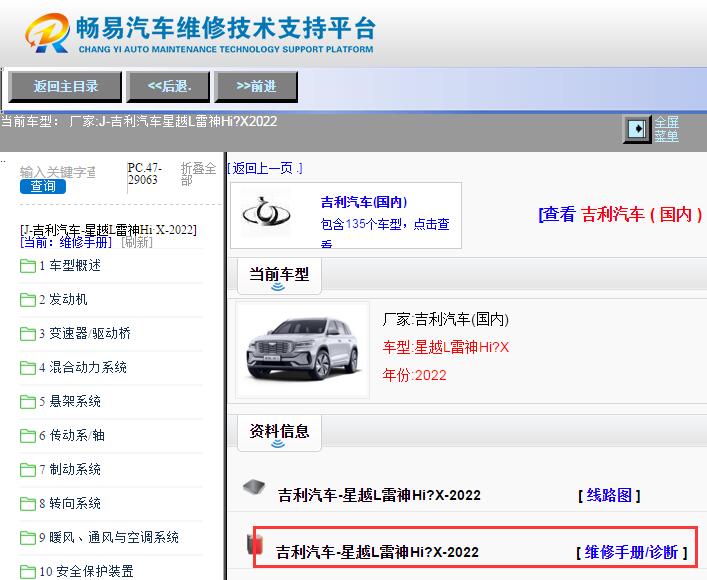Focus the keyword search input field
Screen dimensions: 707x580
pos(58,172)
